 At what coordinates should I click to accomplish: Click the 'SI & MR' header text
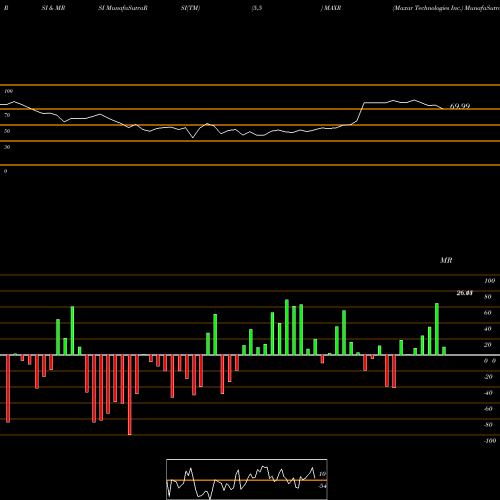pyautogui.click(x=53, y=8)
